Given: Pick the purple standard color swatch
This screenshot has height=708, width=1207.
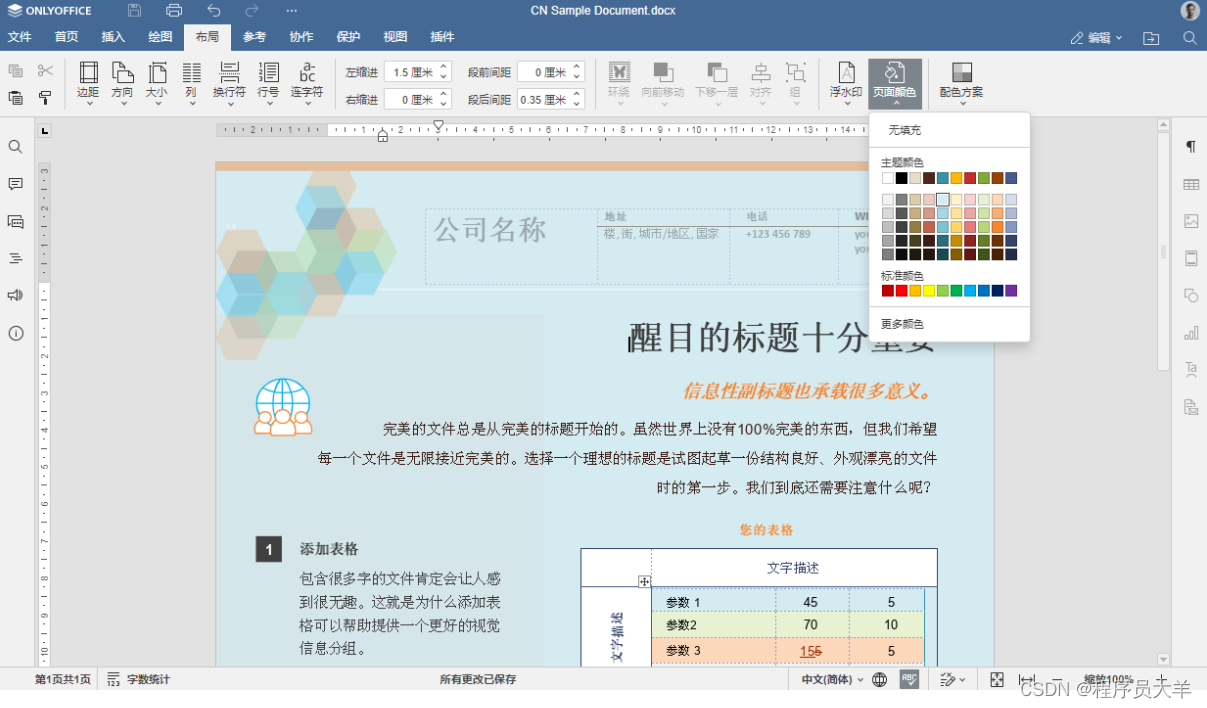Looking at the screenshot, I should coord(1011,291).
